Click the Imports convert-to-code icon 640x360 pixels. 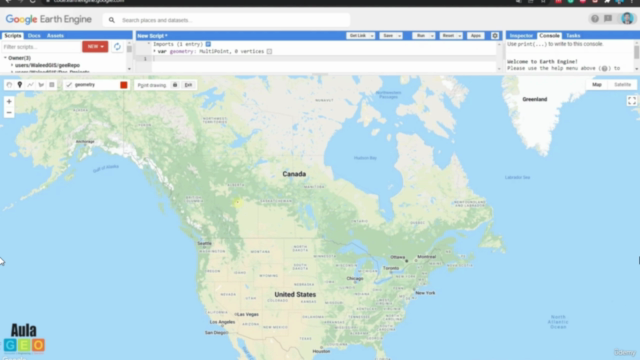(208, 44)
